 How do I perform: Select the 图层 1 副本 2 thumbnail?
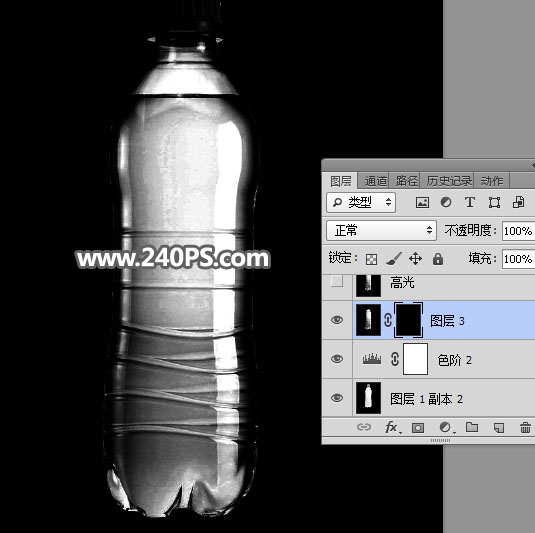coord(368,398)
